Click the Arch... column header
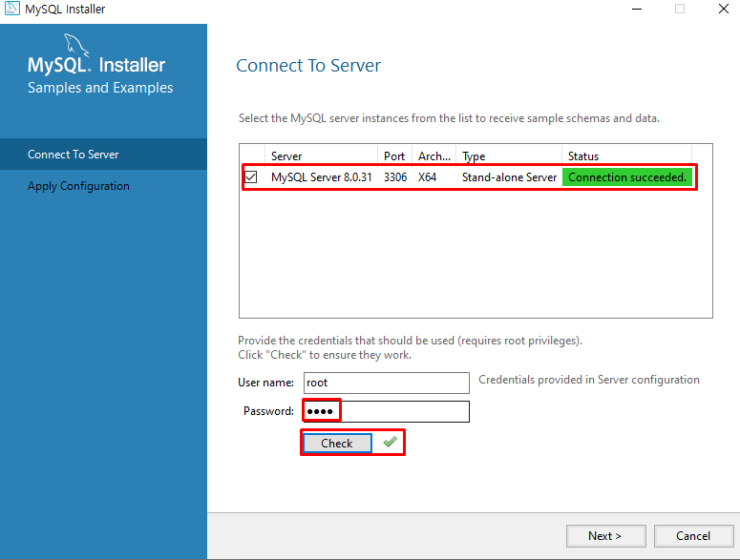740x560 pixels. pyautogui.click(x=434, y=156)
